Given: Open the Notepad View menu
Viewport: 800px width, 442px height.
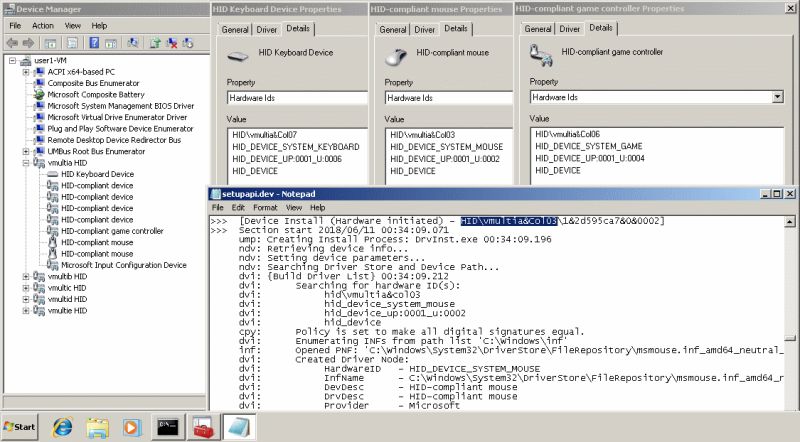Looking at the screenshot, I should point(294,208).
